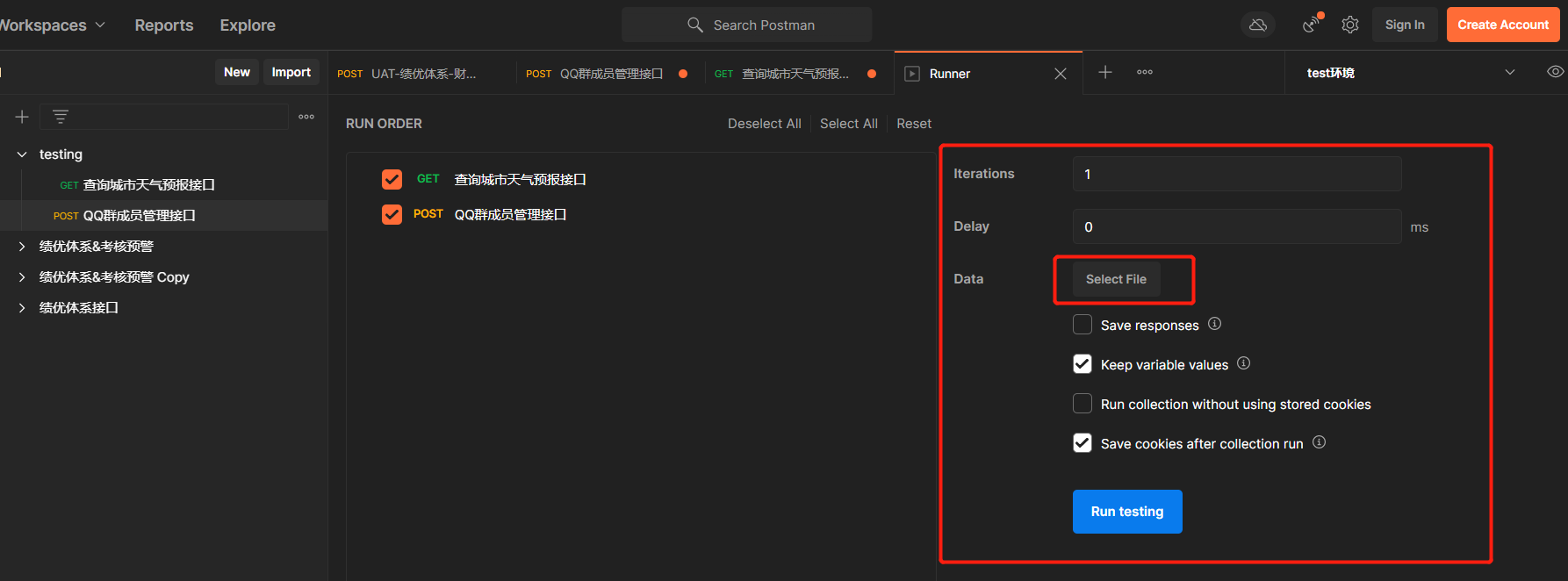Click 查询城市天气预报接口 row in run order
This screenshot has width=1568, height=581.
(520, 179)
